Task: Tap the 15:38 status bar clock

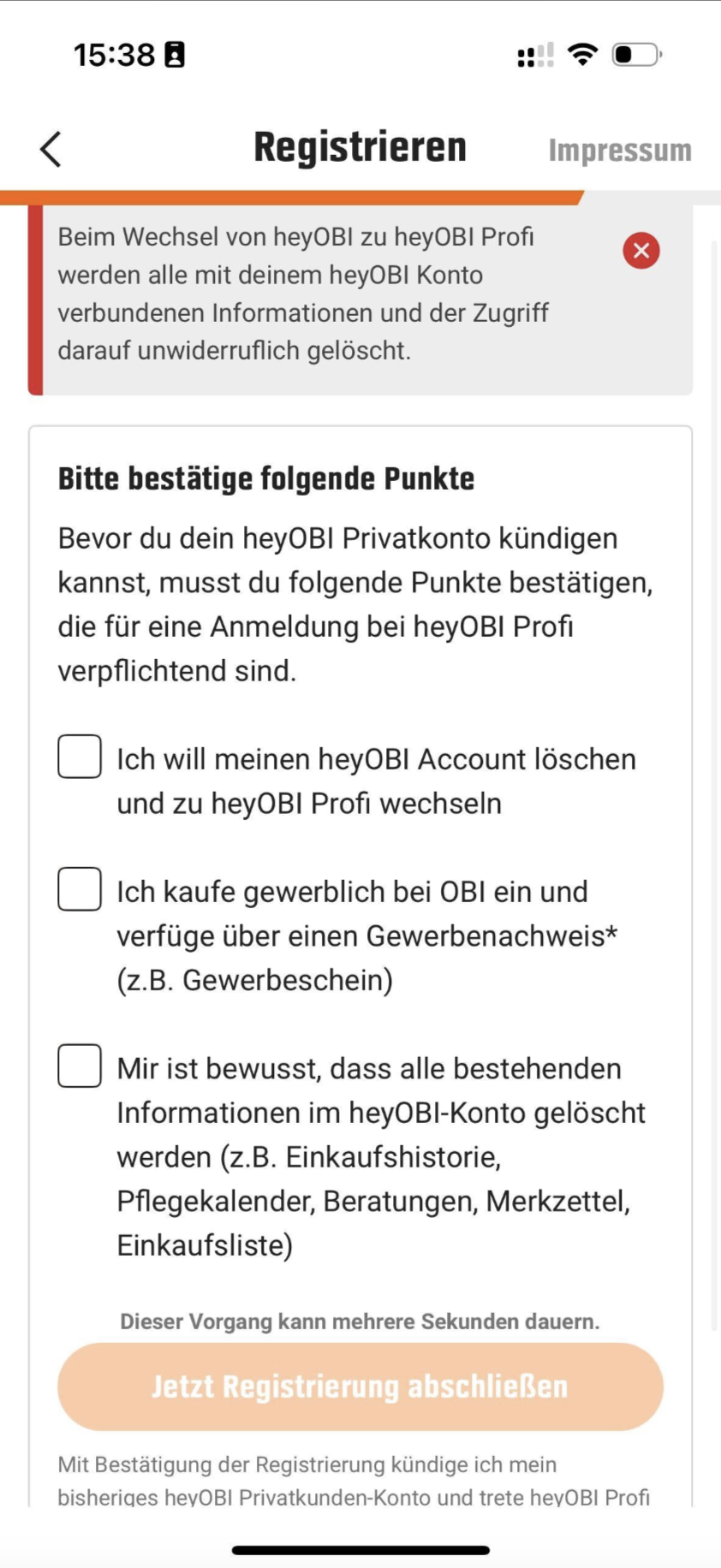Action: pos(114,55)
